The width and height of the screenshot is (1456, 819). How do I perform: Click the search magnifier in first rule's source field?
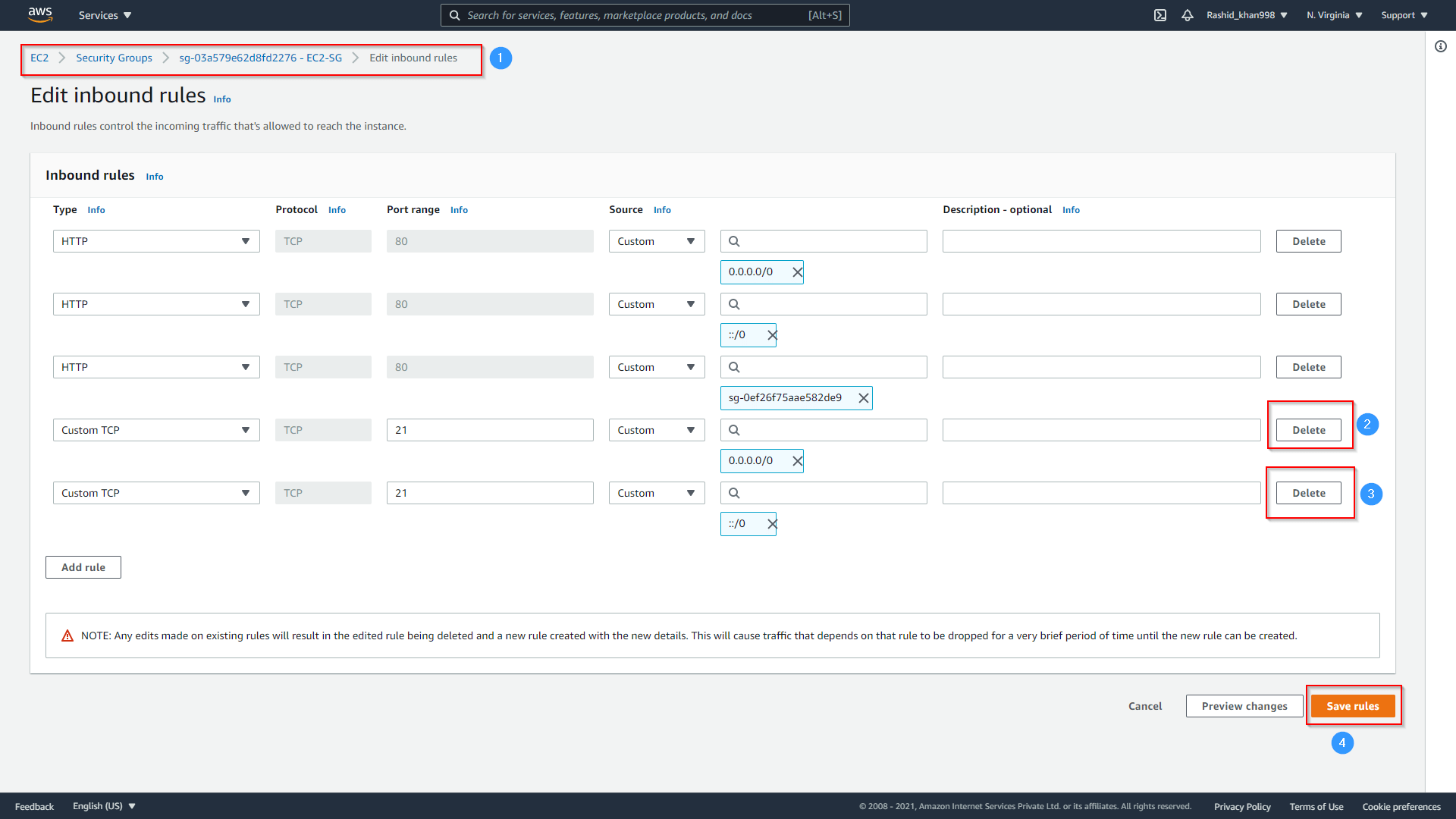coord(734,241)
